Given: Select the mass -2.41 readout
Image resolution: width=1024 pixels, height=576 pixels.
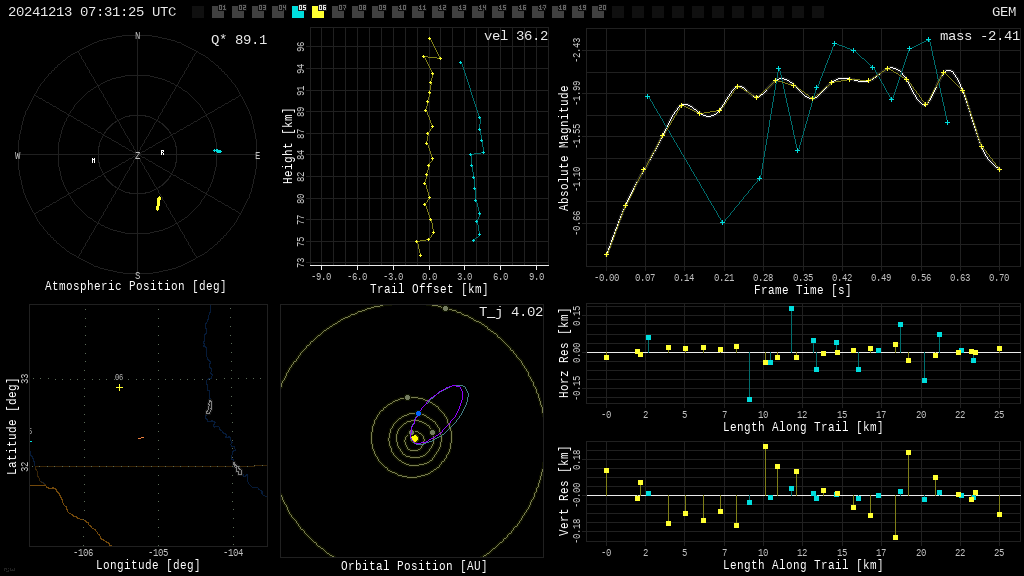Looking at the screenshot, I should coord(979,36).
